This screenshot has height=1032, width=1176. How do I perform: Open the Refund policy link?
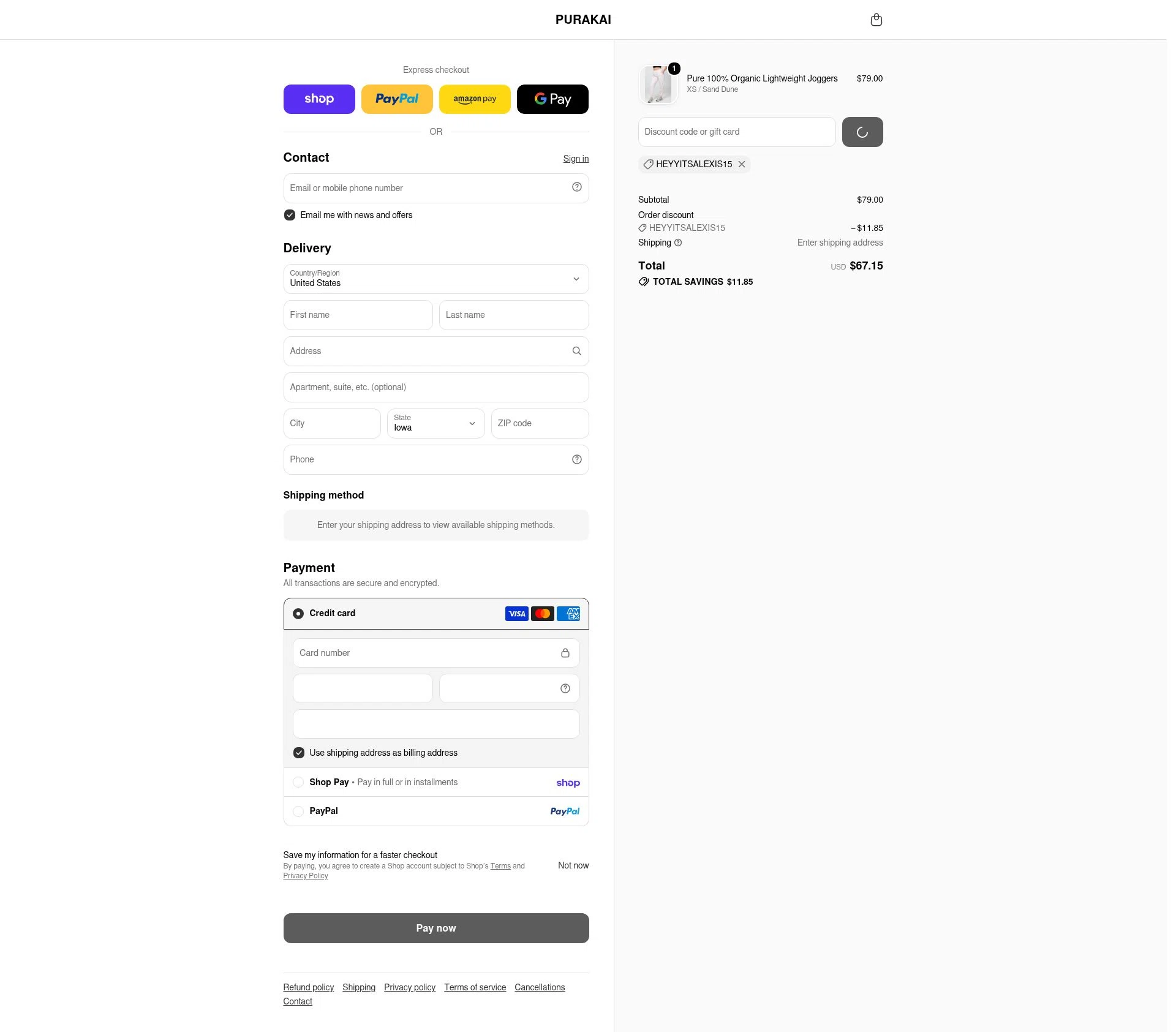pyautogui.click(x=308, y=987)
